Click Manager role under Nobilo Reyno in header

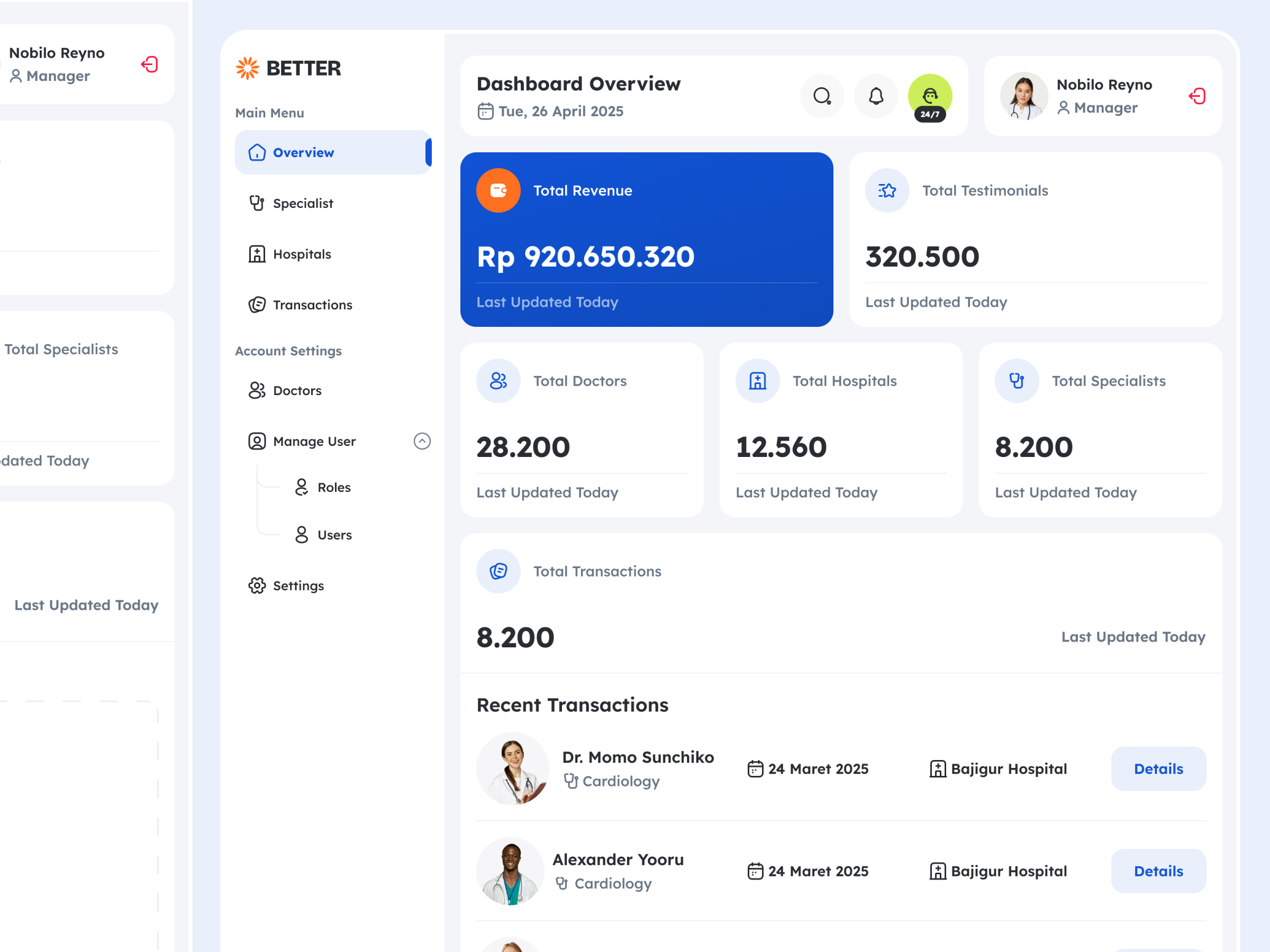(1105, 108)
